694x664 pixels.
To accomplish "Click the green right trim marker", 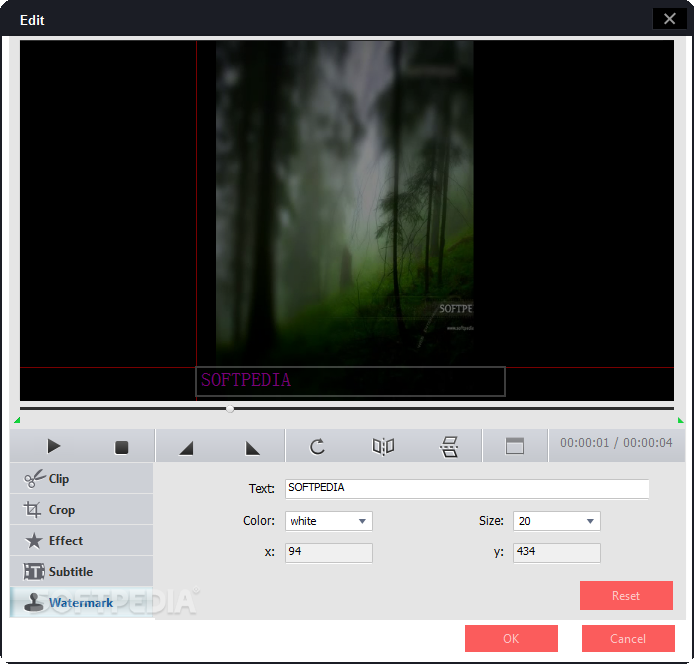I will tap(680, 420).
